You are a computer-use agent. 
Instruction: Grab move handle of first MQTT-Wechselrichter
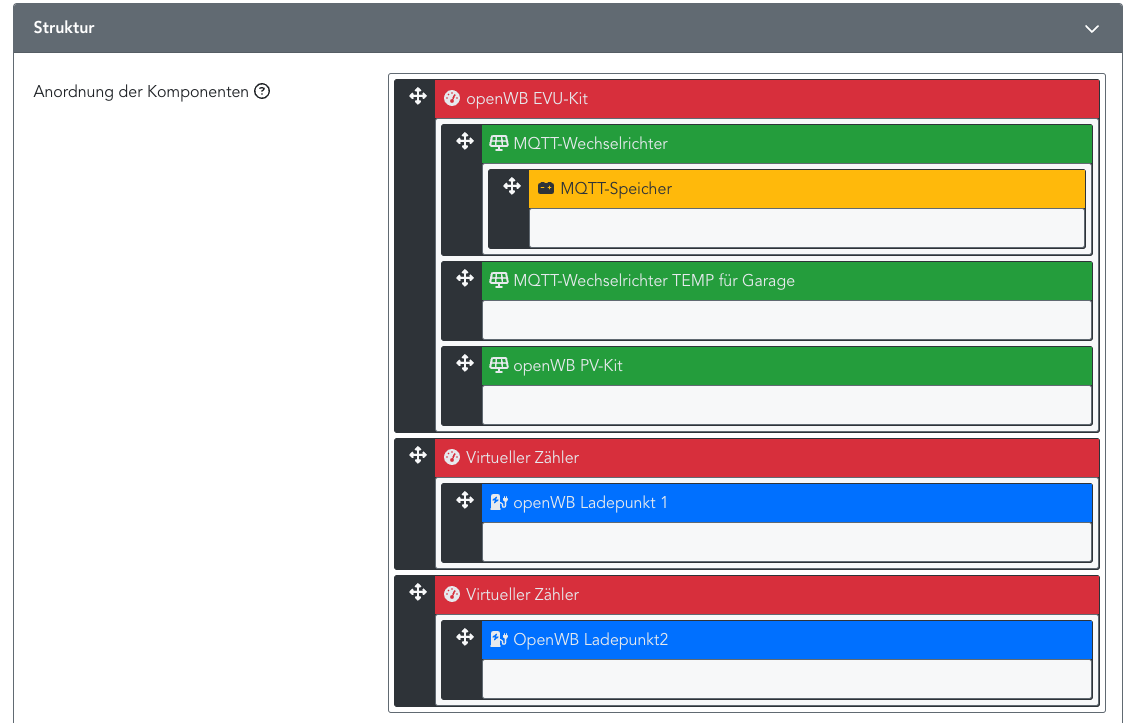pyautogui.click(x=465, y=141)
